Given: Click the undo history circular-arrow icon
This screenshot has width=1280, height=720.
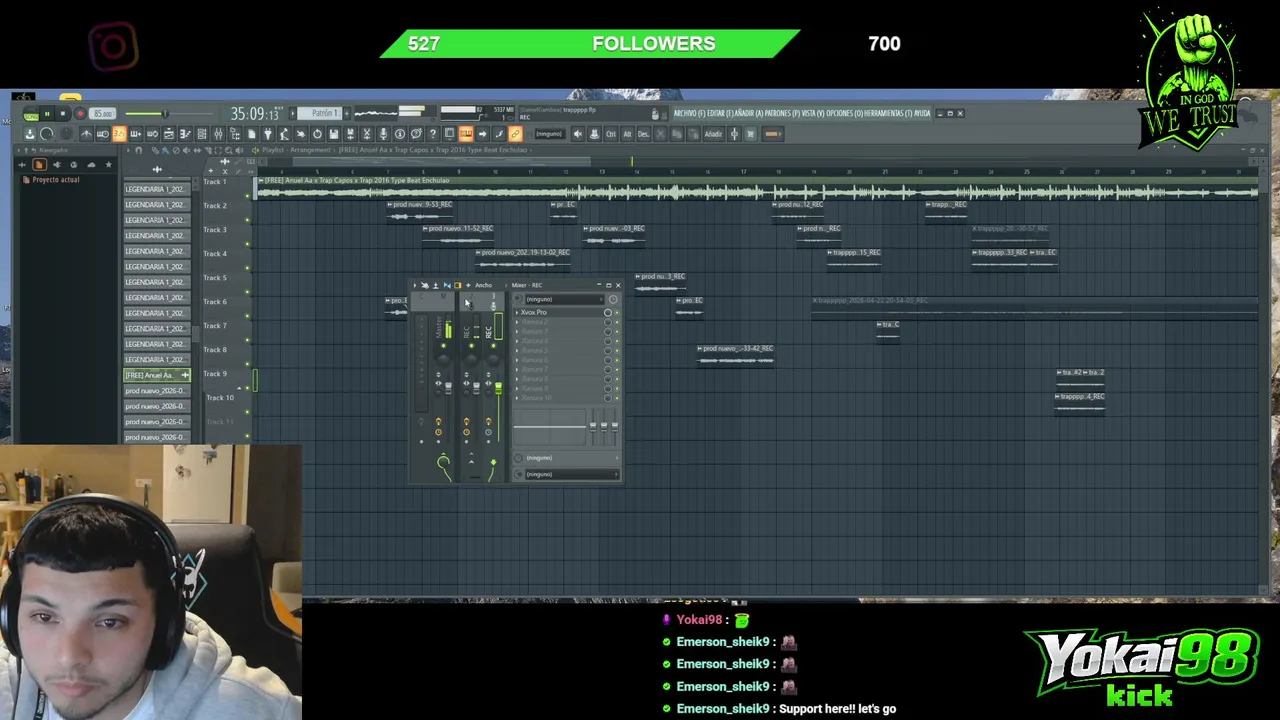Looking at the screenshot, I should (x=317, y=134).
